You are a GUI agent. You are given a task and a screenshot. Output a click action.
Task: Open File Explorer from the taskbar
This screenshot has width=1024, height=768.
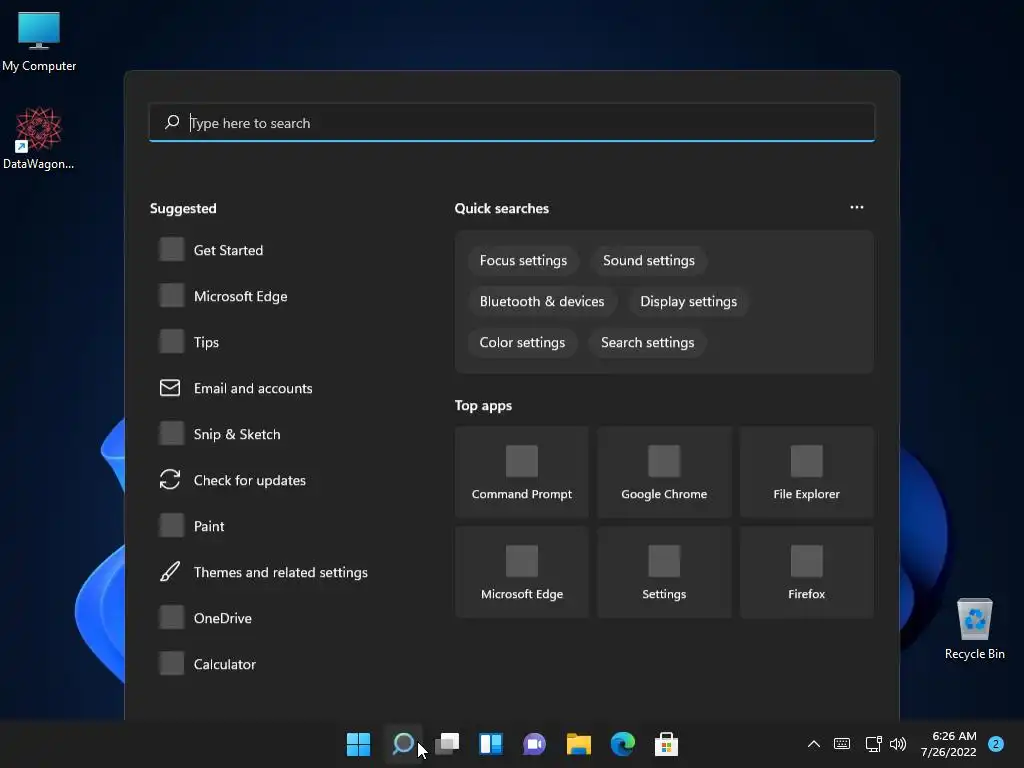click(579, 744)
